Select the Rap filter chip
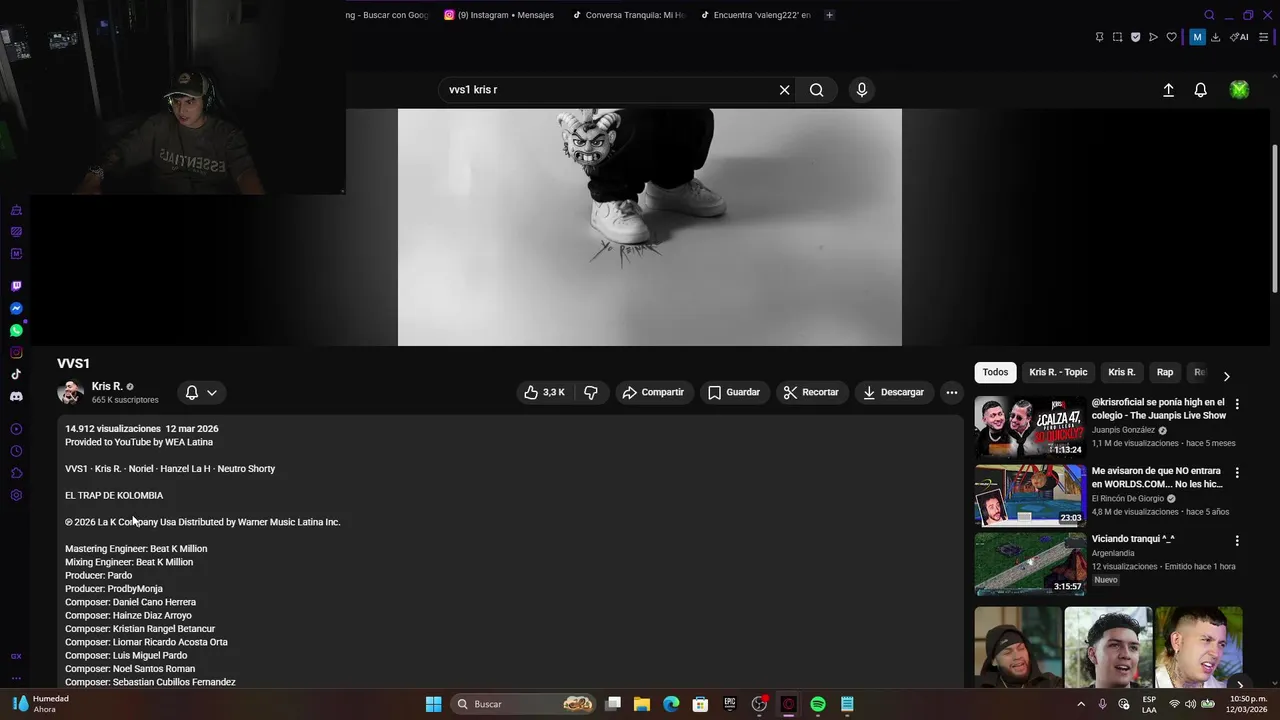 click(x=1165, y=372)
